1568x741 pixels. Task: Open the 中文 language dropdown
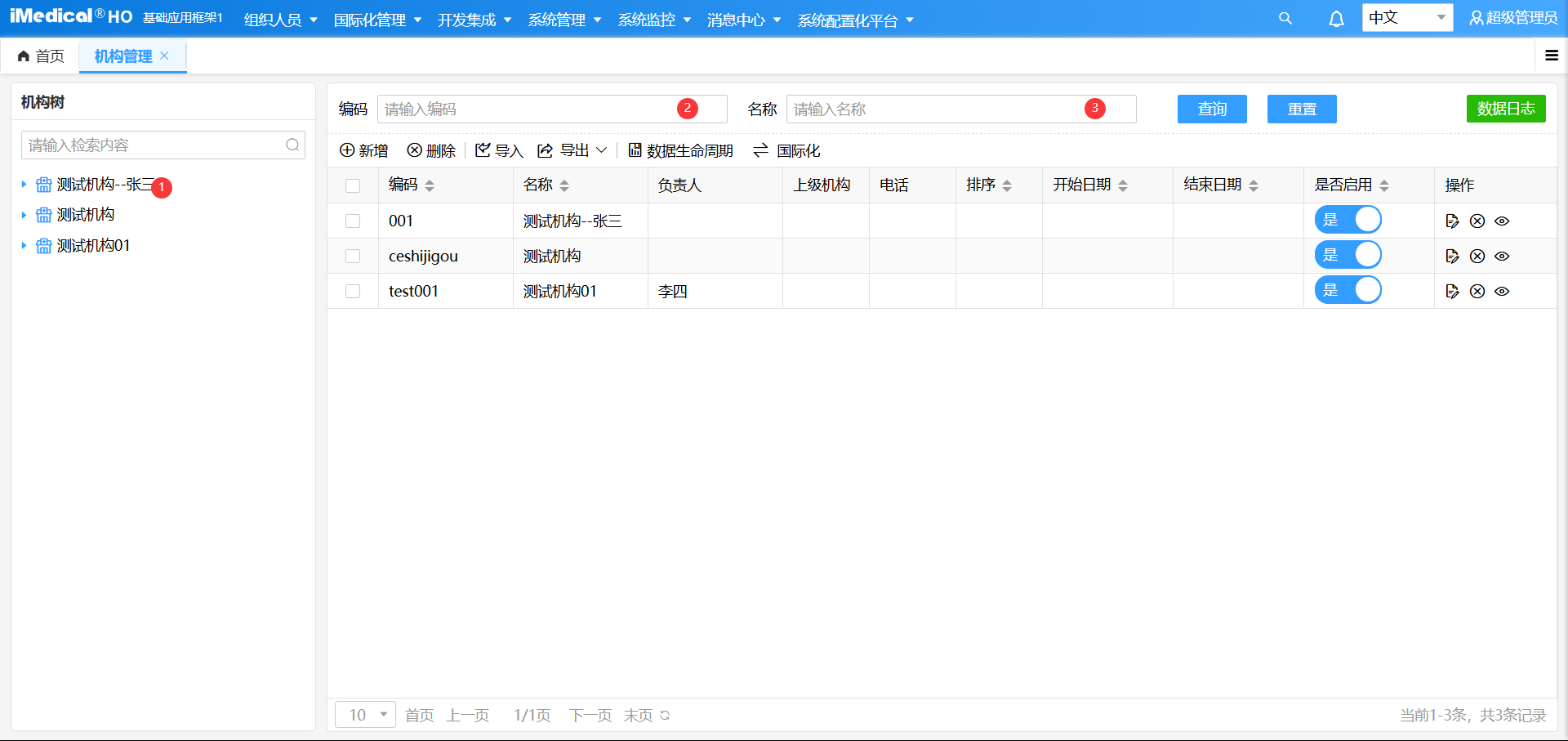1407,18
